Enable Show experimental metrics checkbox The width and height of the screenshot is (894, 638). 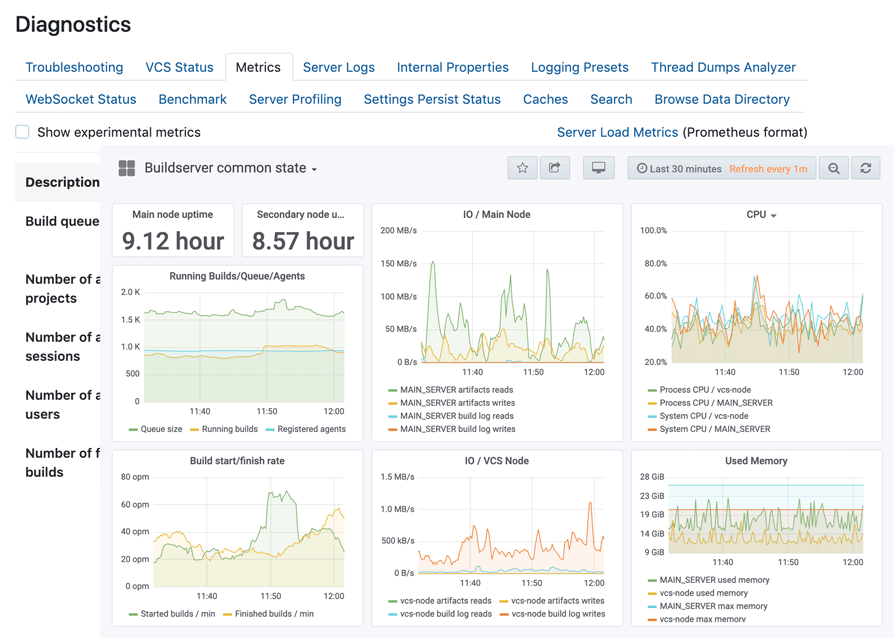pos(23,132)
